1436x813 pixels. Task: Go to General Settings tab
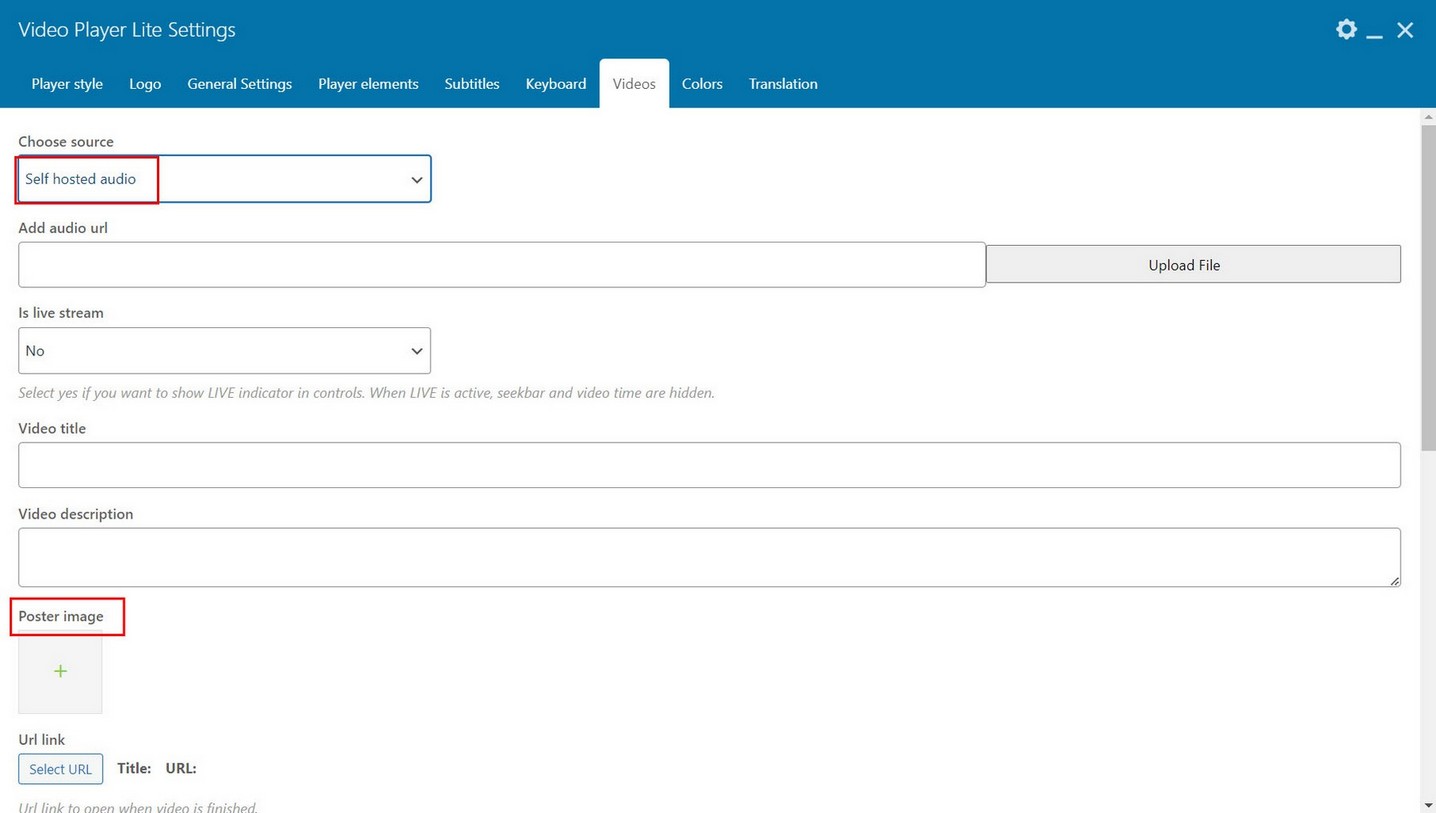[239, 84]
